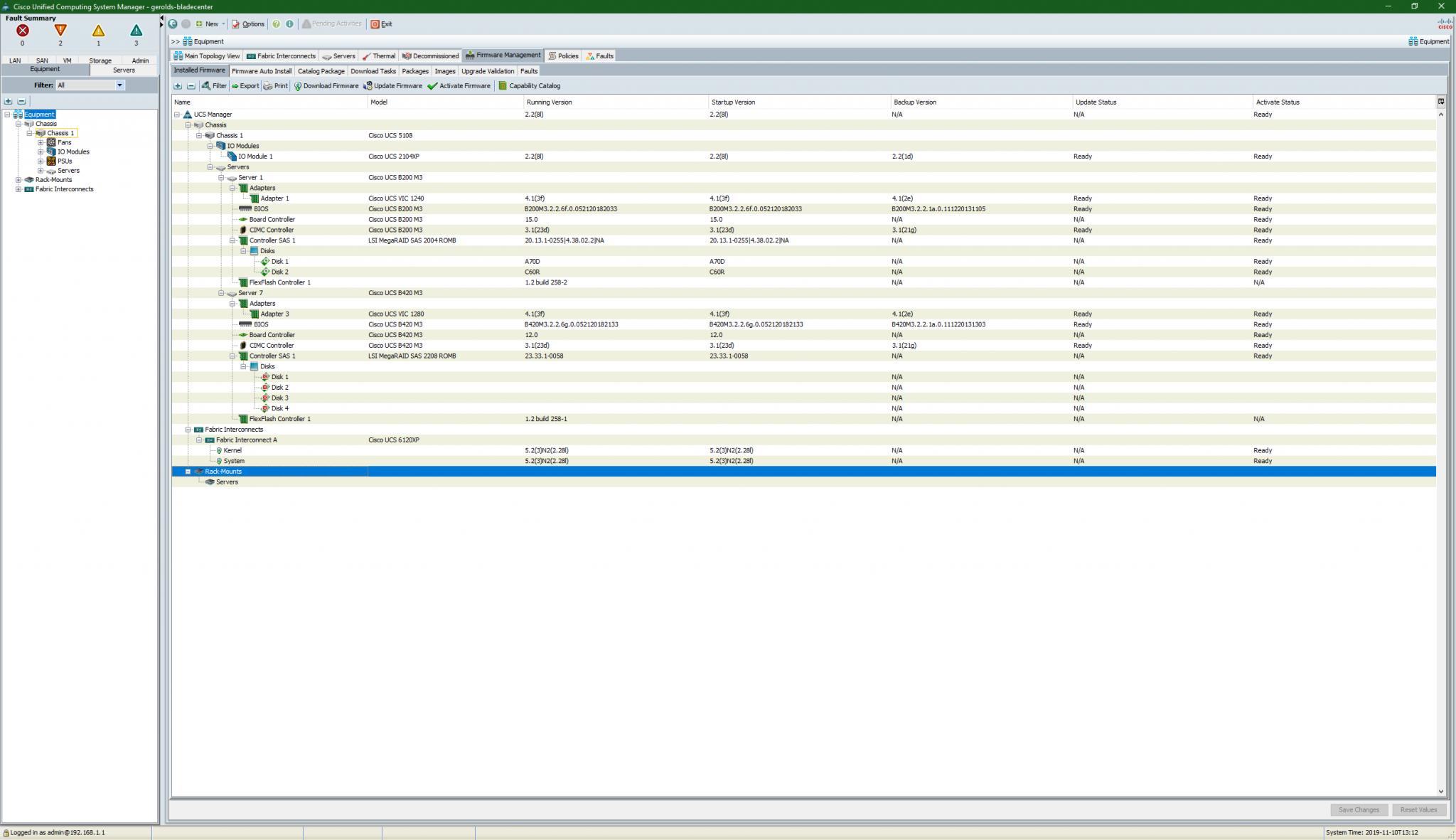Expand all rows in firmware table

pyautogui.click(x=178, y=86)
